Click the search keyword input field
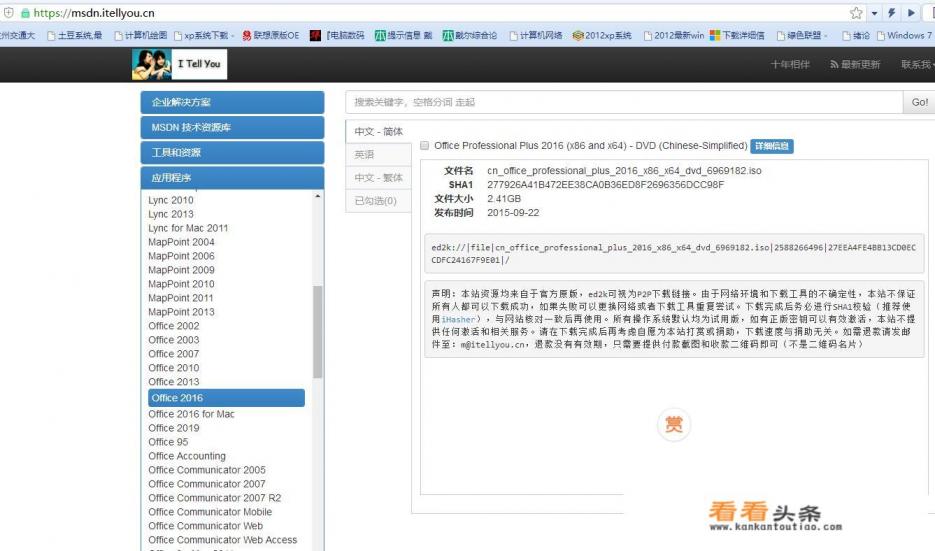This screenshot has width=935, height=551. (620, 102)
